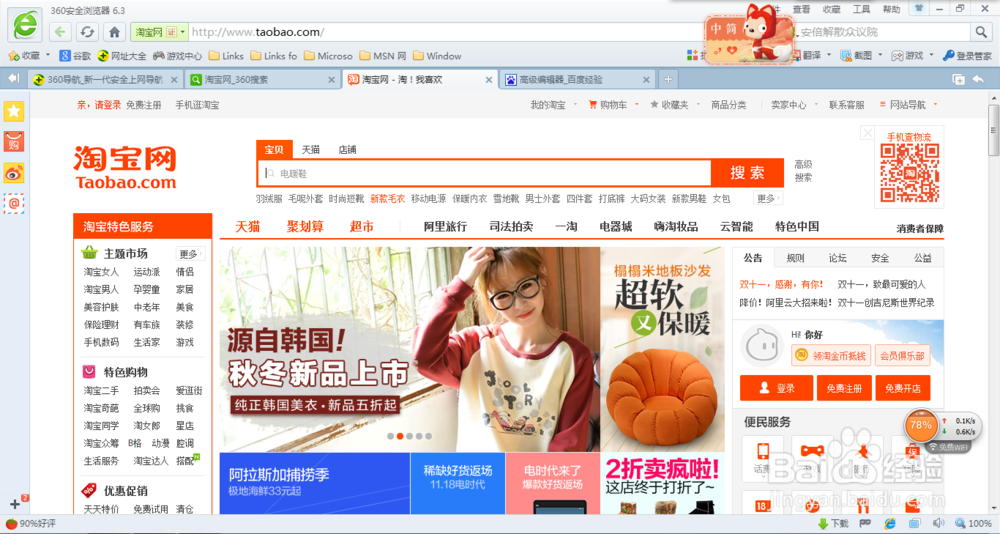Click the orange 搜索 button

(747, 173)
